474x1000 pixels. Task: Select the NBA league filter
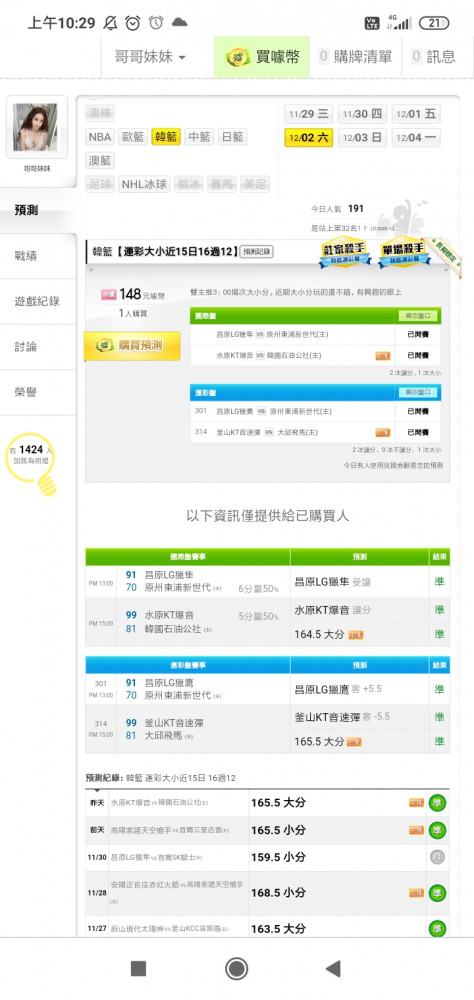pos(100,136)
